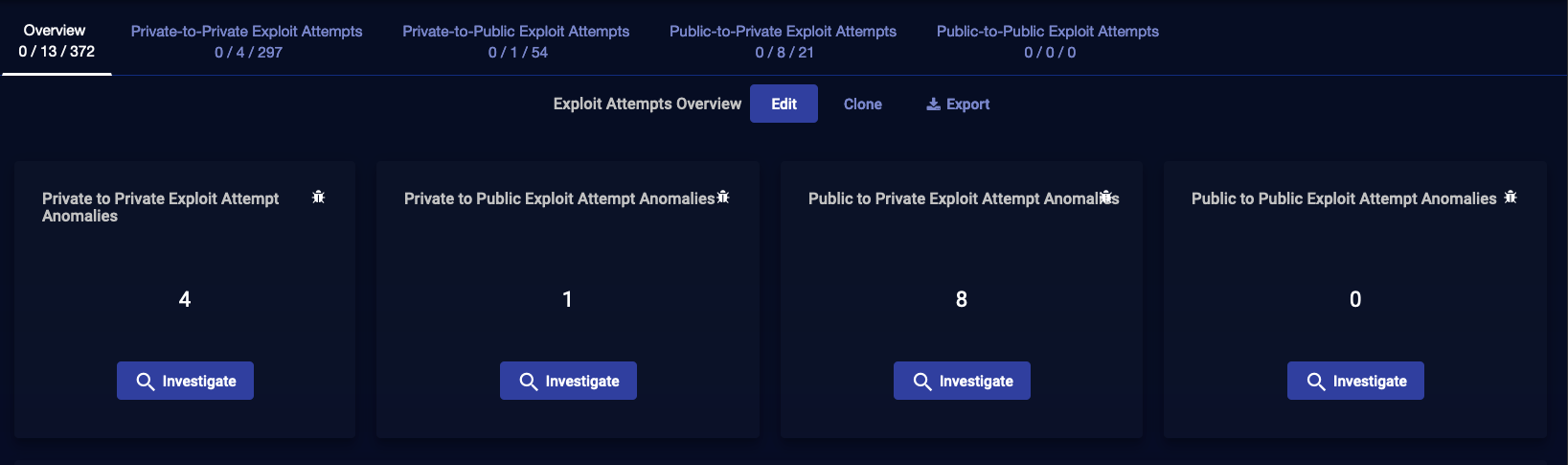Export the Exploit Attempts Overview dashboard
This screenshot has height=465, width=1568.
(x=958, y=104)
